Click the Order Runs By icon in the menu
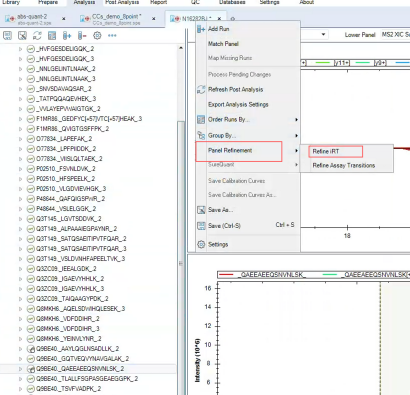Screen dimensions: 410x395 coord(201,119)
